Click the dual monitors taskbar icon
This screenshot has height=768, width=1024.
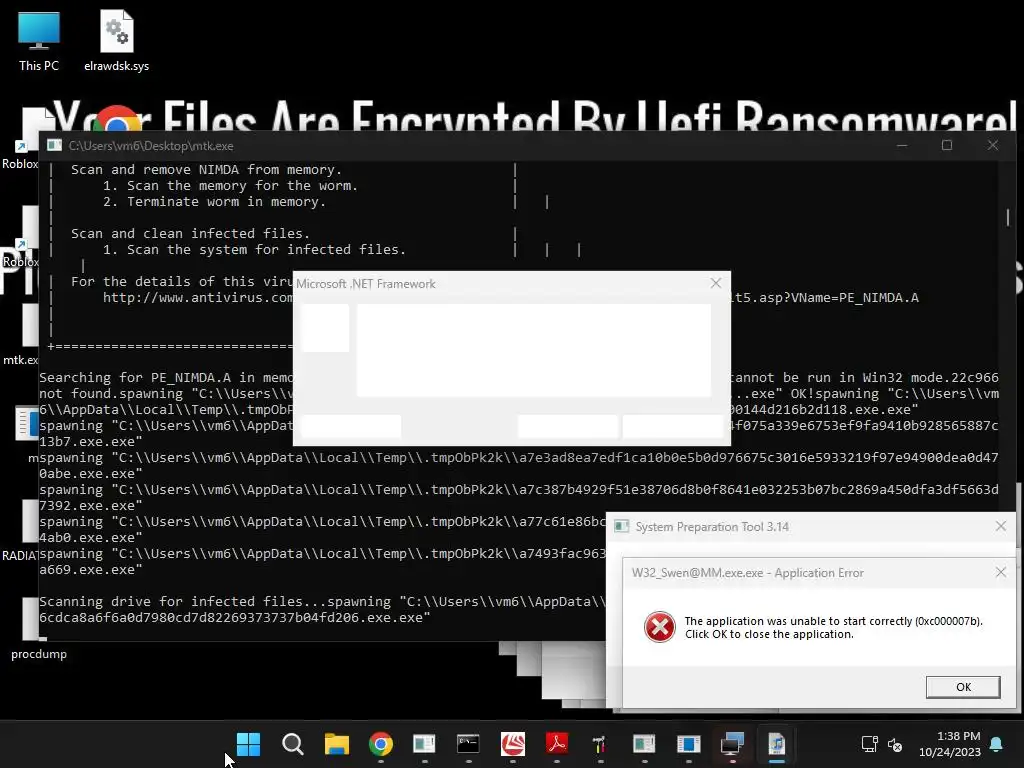tap(732, 744)
